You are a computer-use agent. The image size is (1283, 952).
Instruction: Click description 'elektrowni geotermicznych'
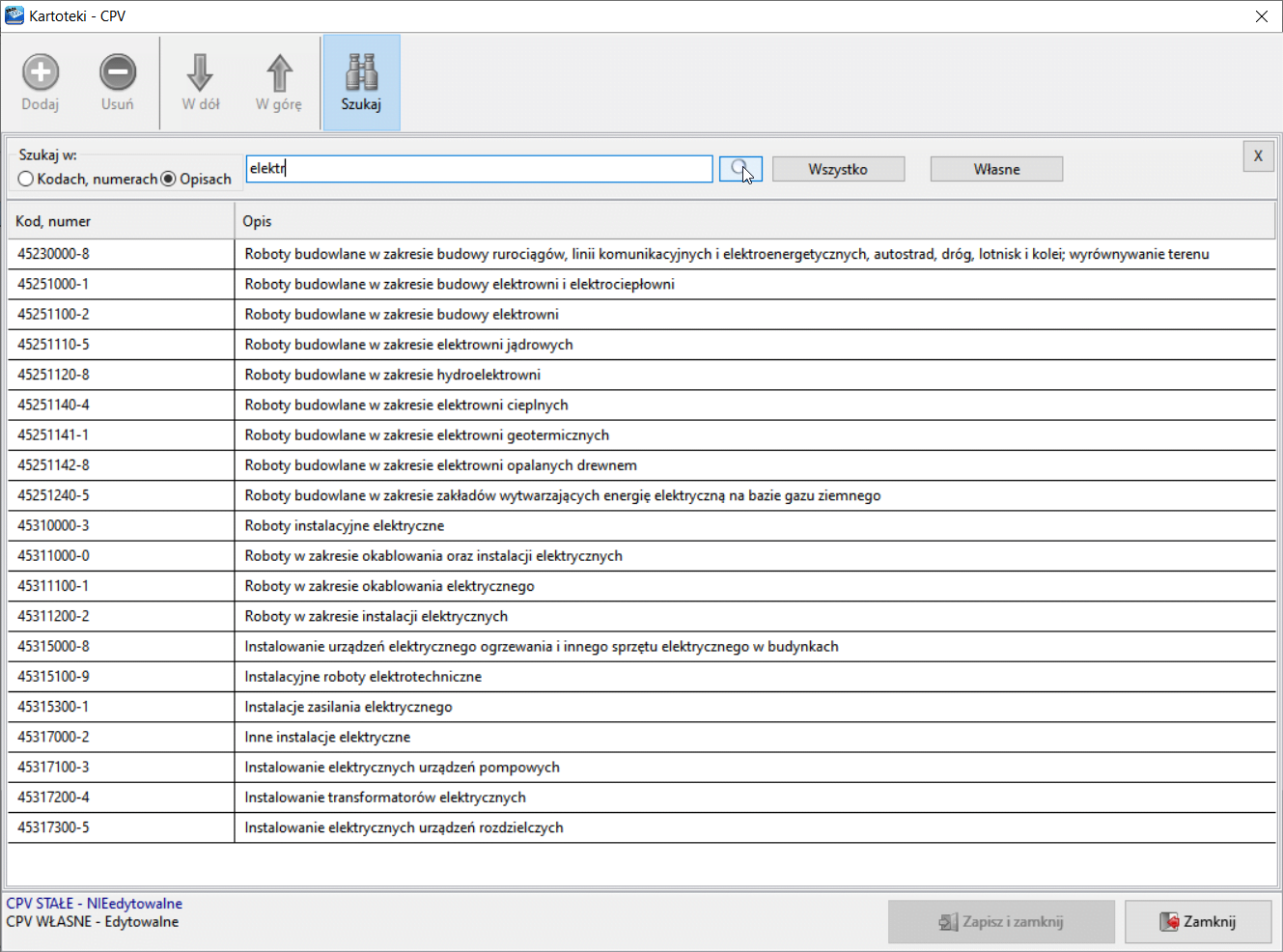(x=755, y=434)
